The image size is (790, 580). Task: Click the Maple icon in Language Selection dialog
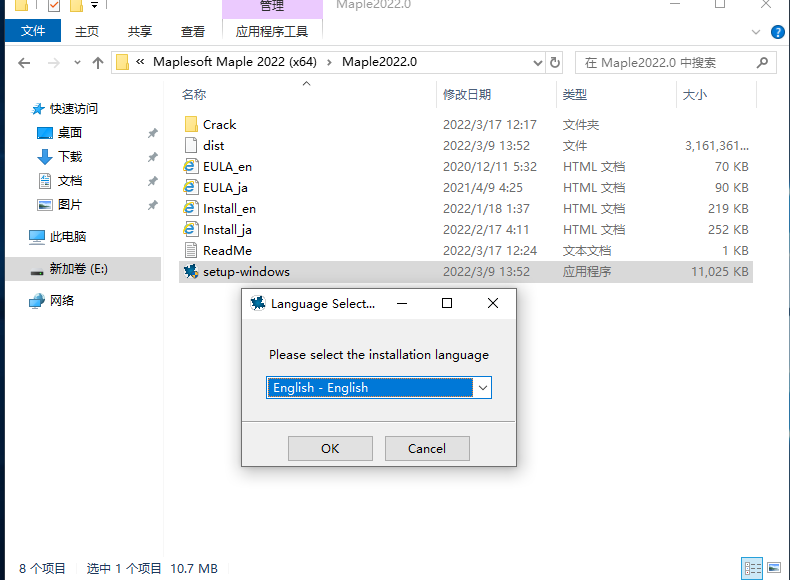point(258,303)
